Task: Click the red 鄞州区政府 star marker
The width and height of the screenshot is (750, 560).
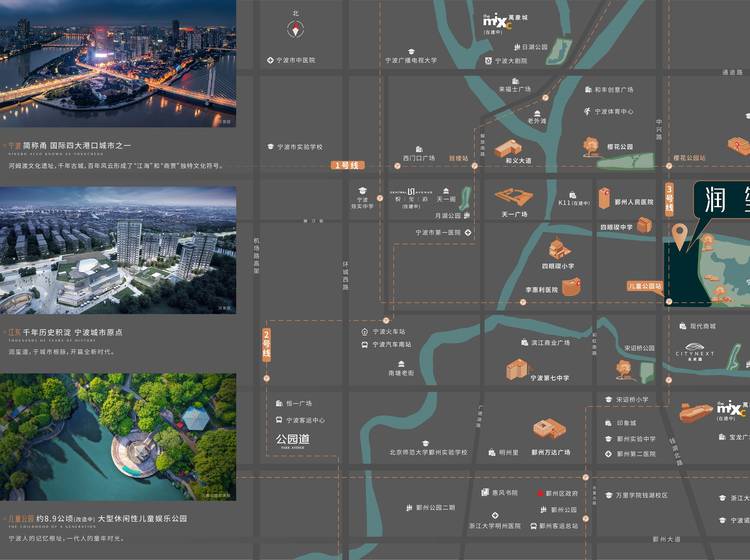Action: click(538, 493)
